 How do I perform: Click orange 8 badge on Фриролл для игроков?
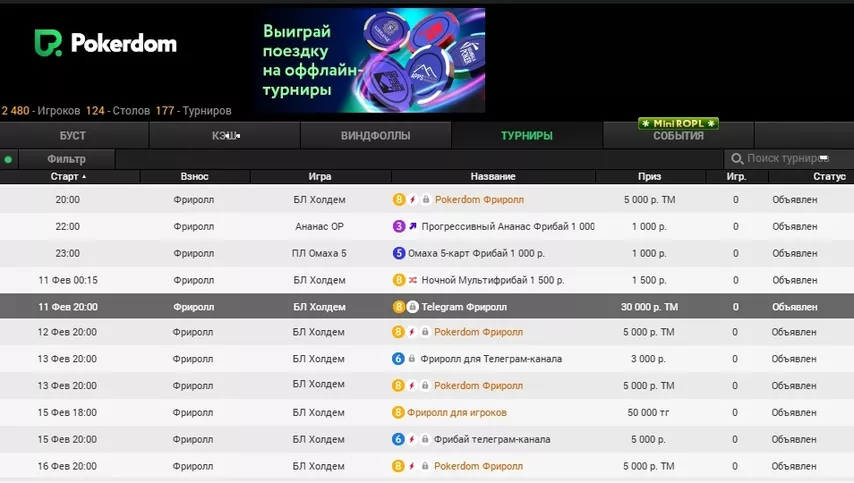coord(398,413)
